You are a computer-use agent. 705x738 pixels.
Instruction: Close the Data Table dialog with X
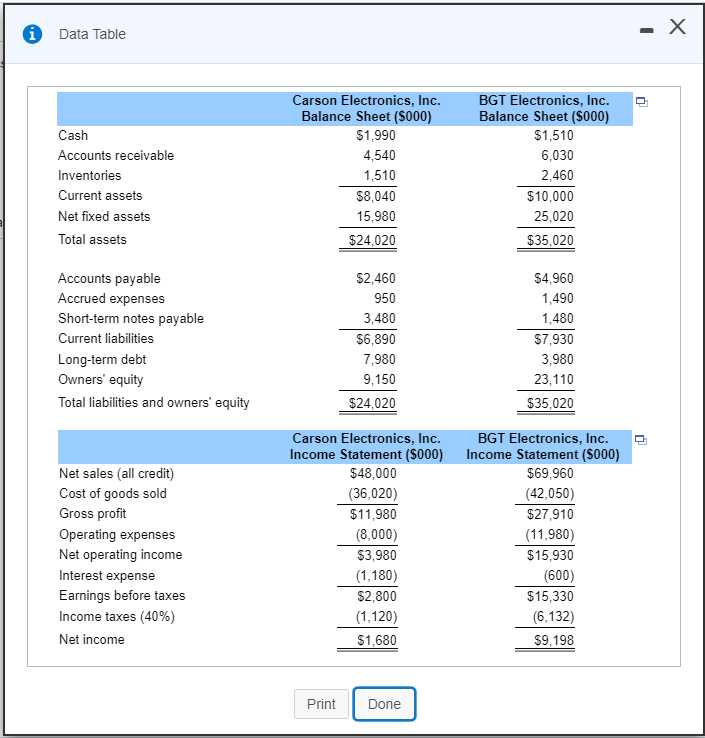click(677, 26)
